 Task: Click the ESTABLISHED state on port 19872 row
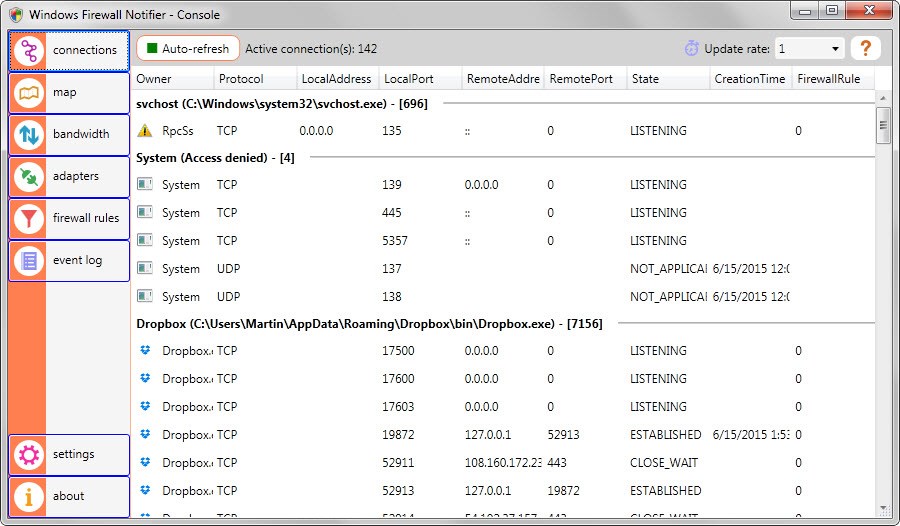coord(665,435)
